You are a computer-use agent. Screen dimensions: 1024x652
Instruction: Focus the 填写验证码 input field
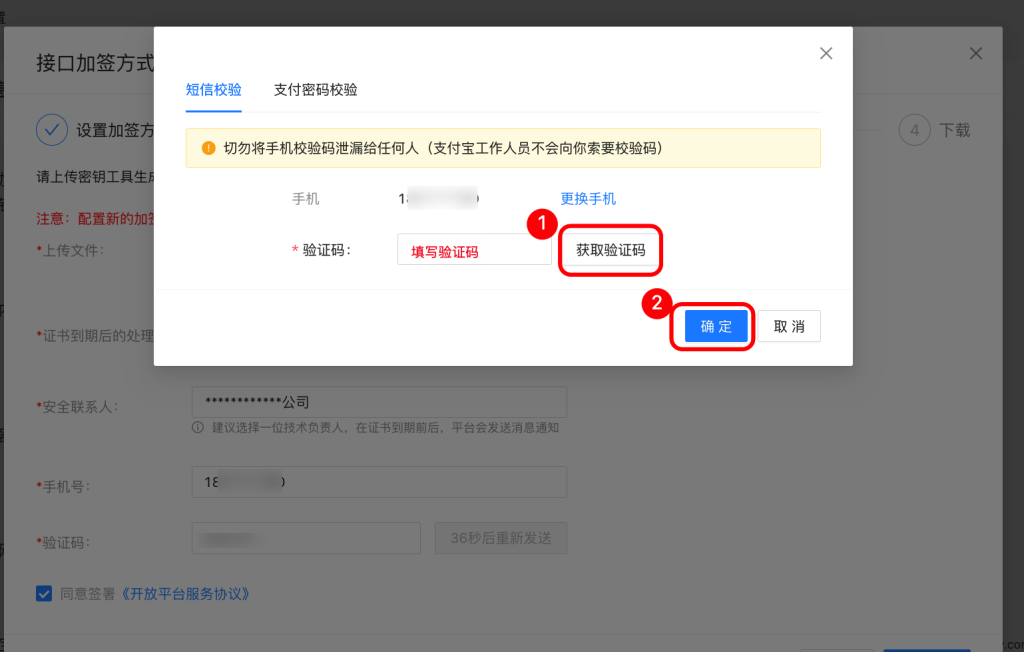tap(473, 251)
